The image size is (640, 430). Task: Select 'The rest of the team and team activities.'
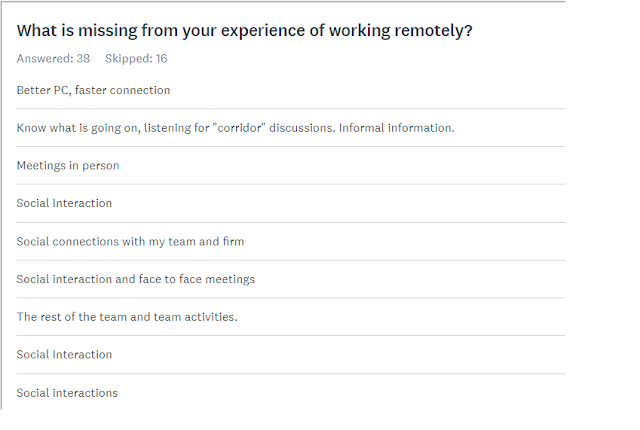[x=127, y=317]
